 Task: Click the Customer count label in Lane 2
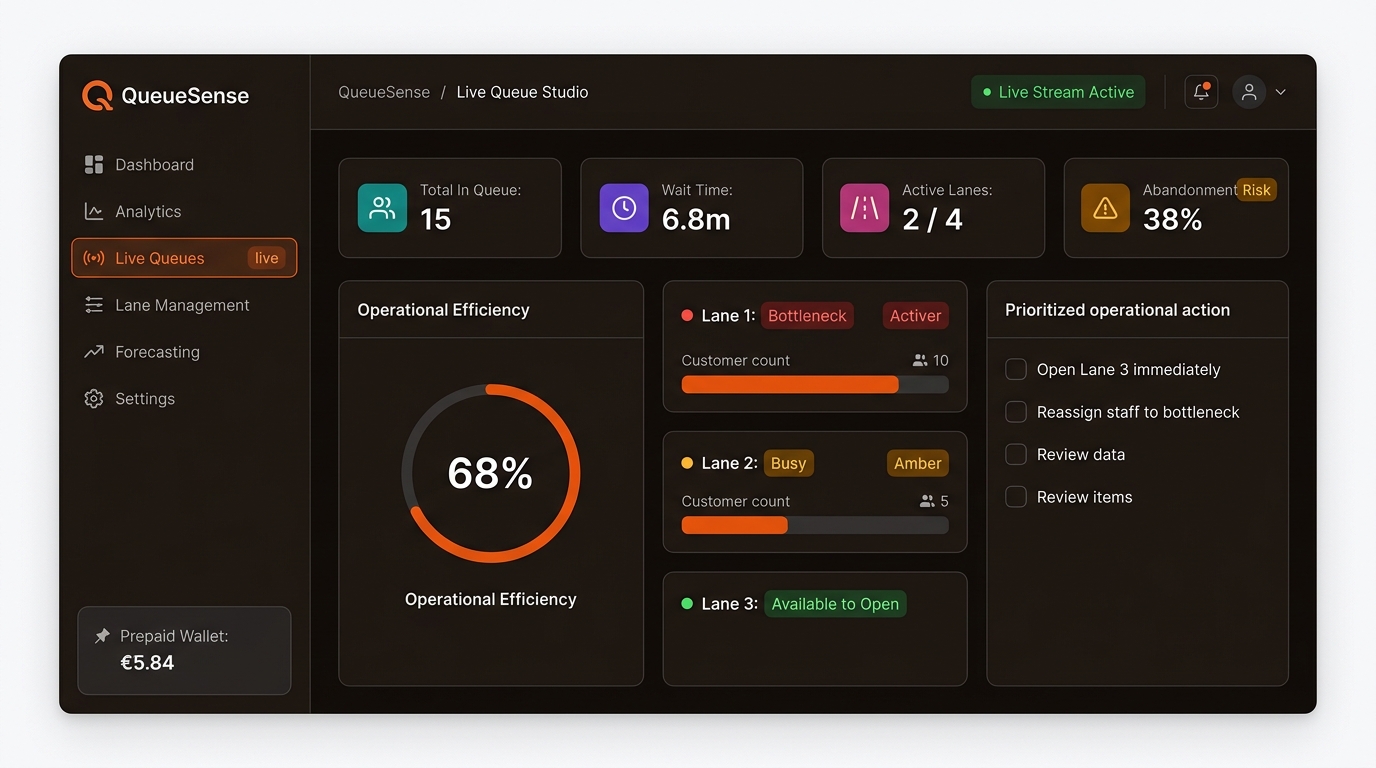[x=736, y=501]
